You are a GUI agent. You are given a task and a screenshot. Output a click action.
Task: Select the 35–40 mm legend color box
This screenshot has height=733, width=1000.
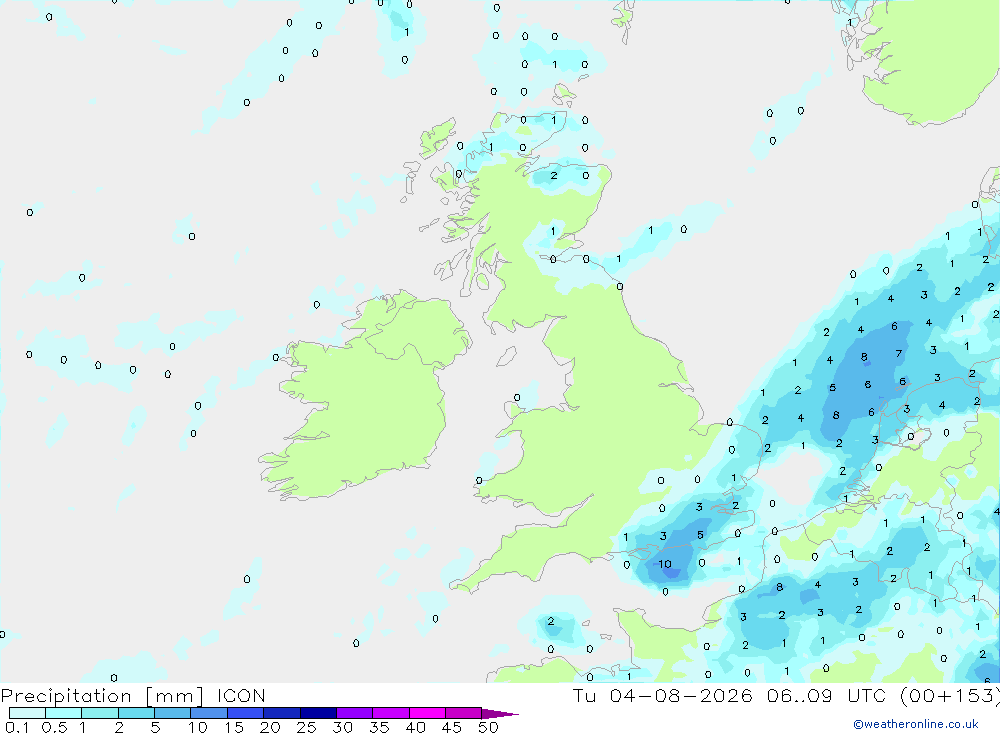[x=390, y=713]
